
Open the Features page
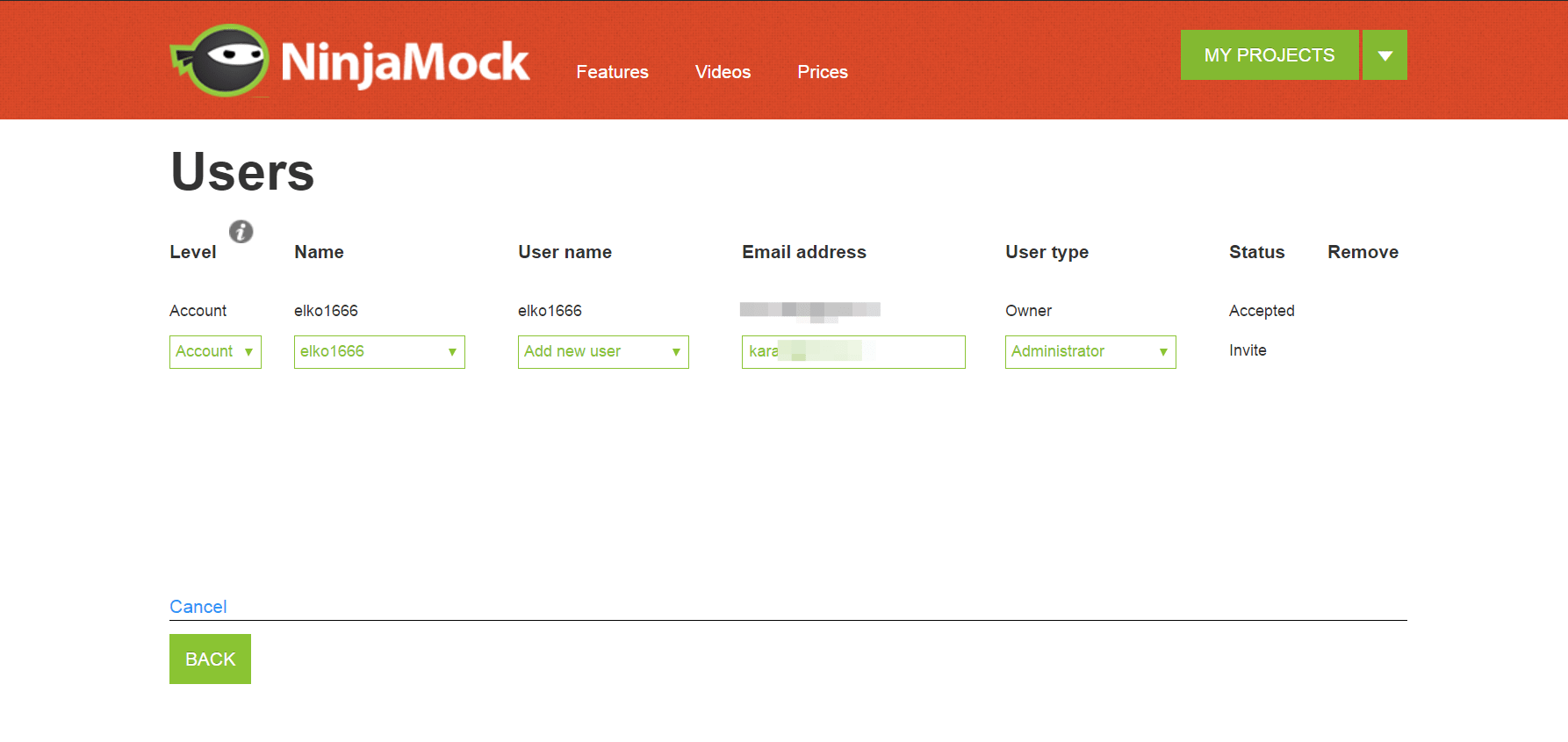click(612, 72)
